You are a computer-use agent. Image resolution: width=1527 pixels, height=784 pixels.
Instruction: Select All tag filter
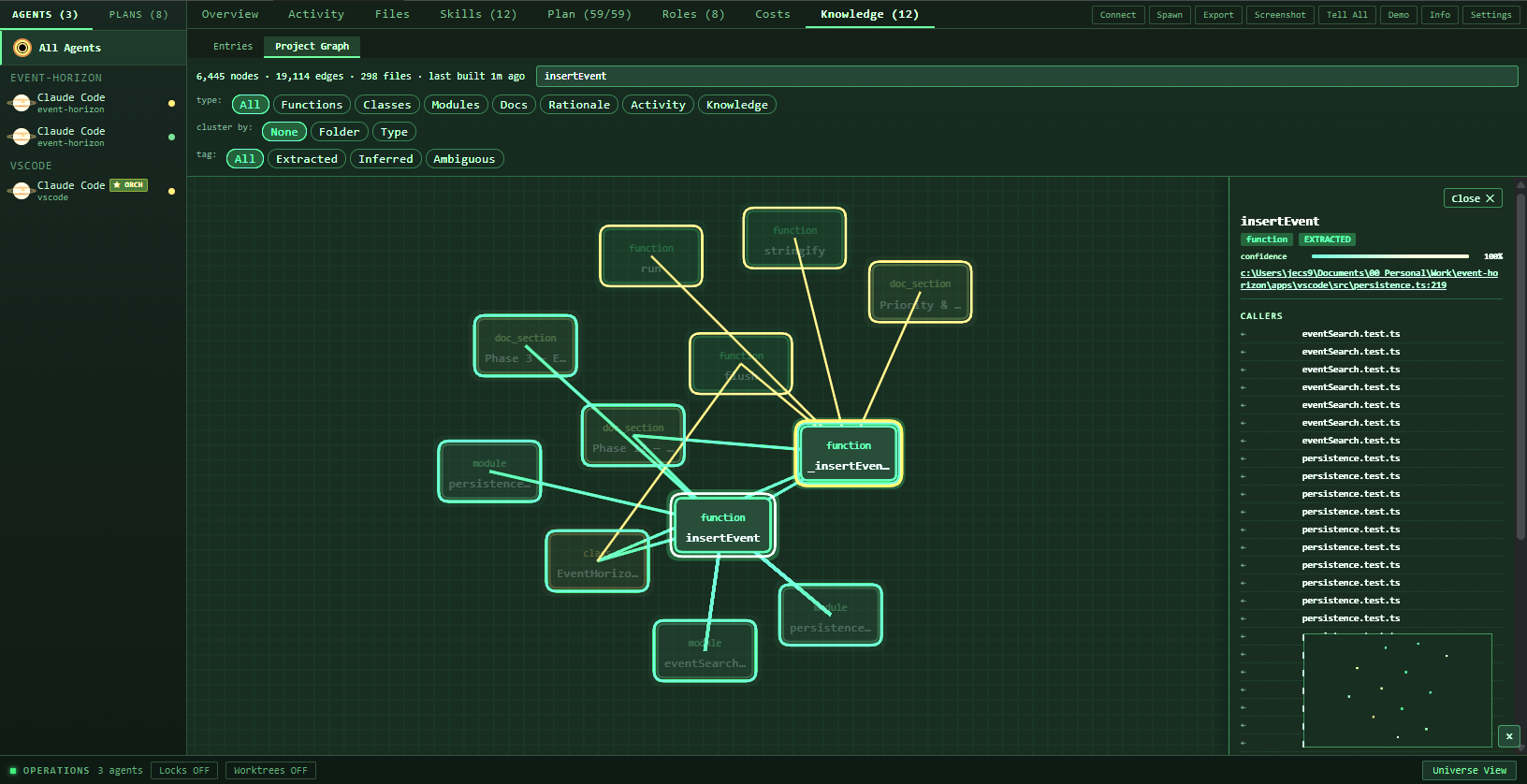245,159
